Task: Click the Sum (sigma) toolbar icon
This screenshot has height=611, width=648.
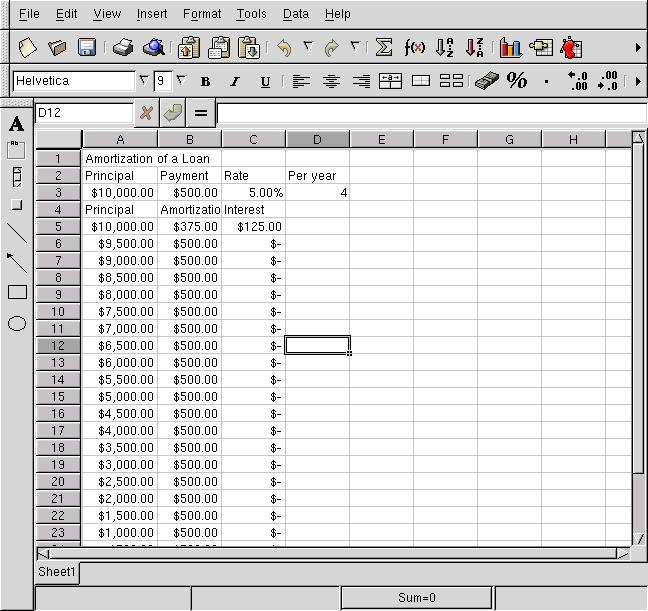Action: (x=383, y=47)
